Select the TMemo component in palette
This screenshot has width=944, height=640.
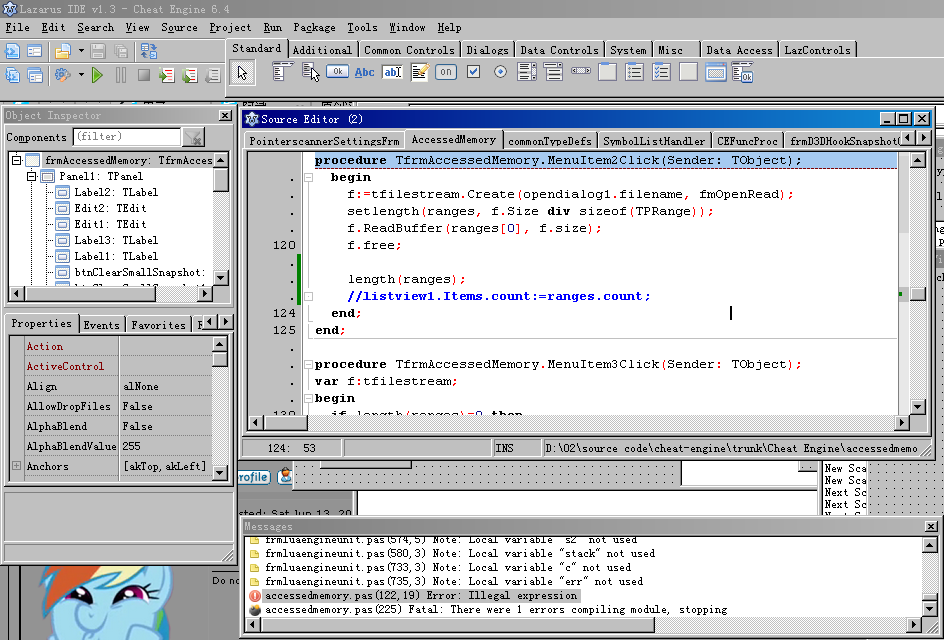(420, 72)
